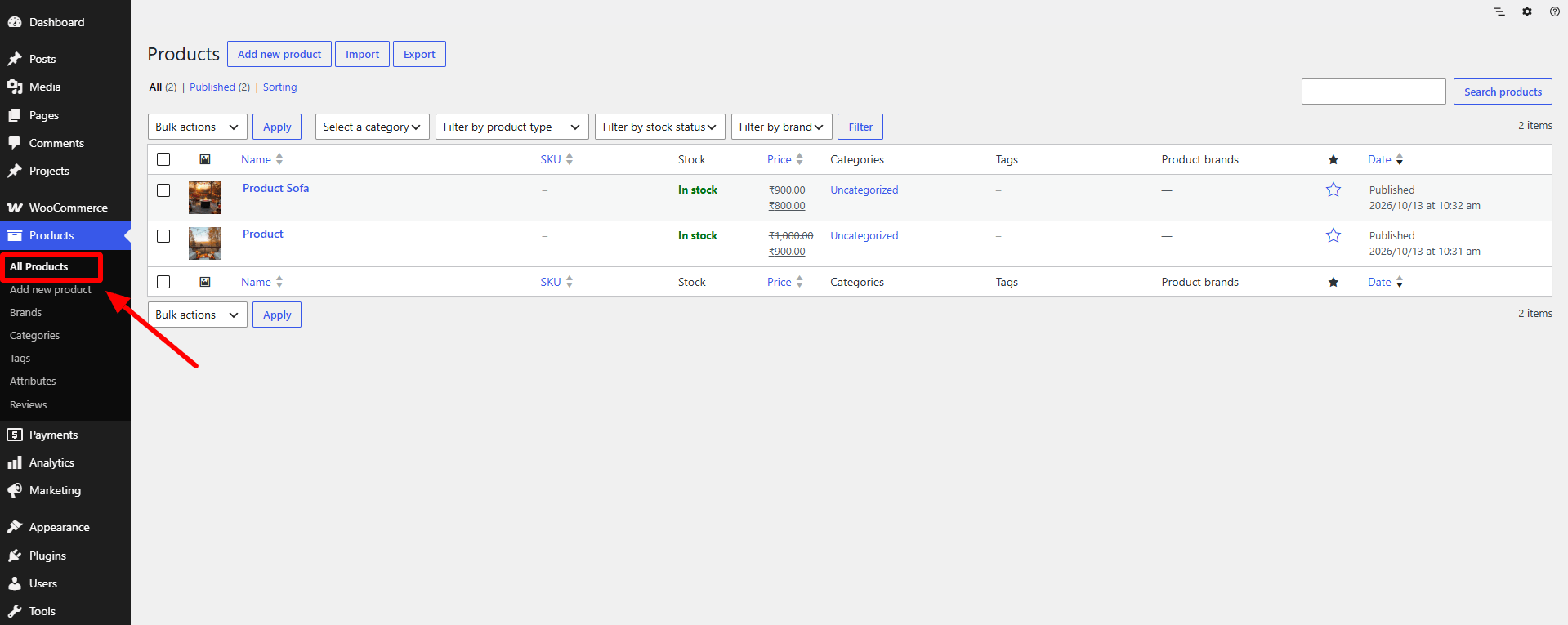
Task: Open the WooCommerce logo icon
Action: pos(15,208)
